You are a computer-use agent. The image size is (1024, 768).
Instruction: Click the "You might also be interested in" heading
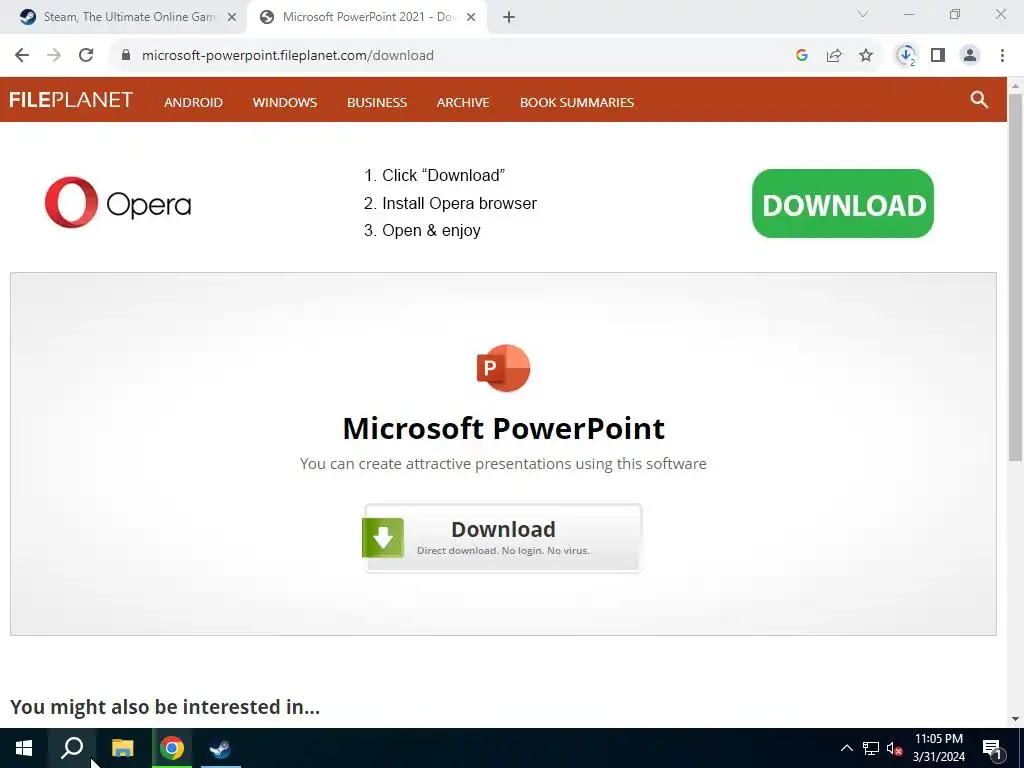pyautogui.click(x=165, y=707)
